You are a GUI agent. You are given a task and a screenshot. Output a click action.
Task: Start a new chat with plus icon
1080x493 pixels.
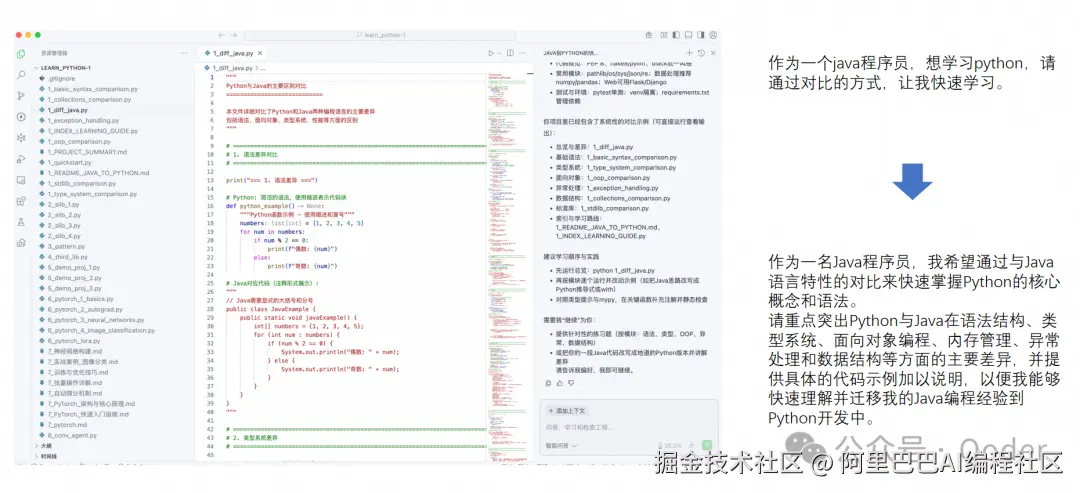(689, 53)
